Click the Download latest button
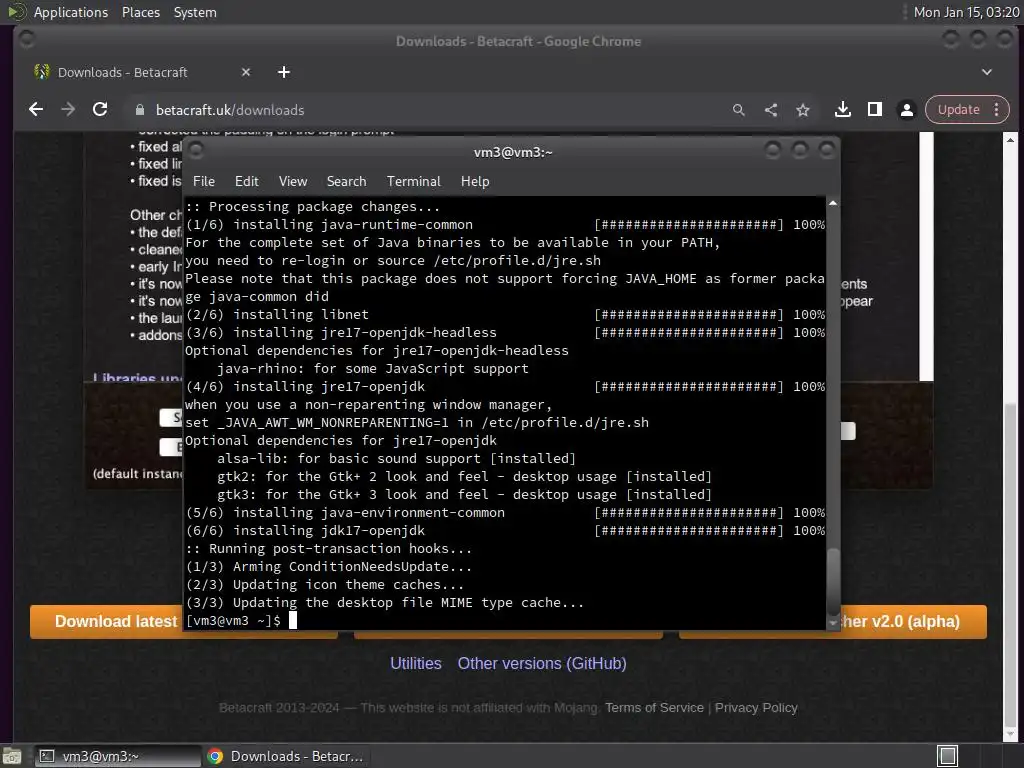The height and width of the screenshot is (768, 1024). pyautogui.click(x=106, y=621)
